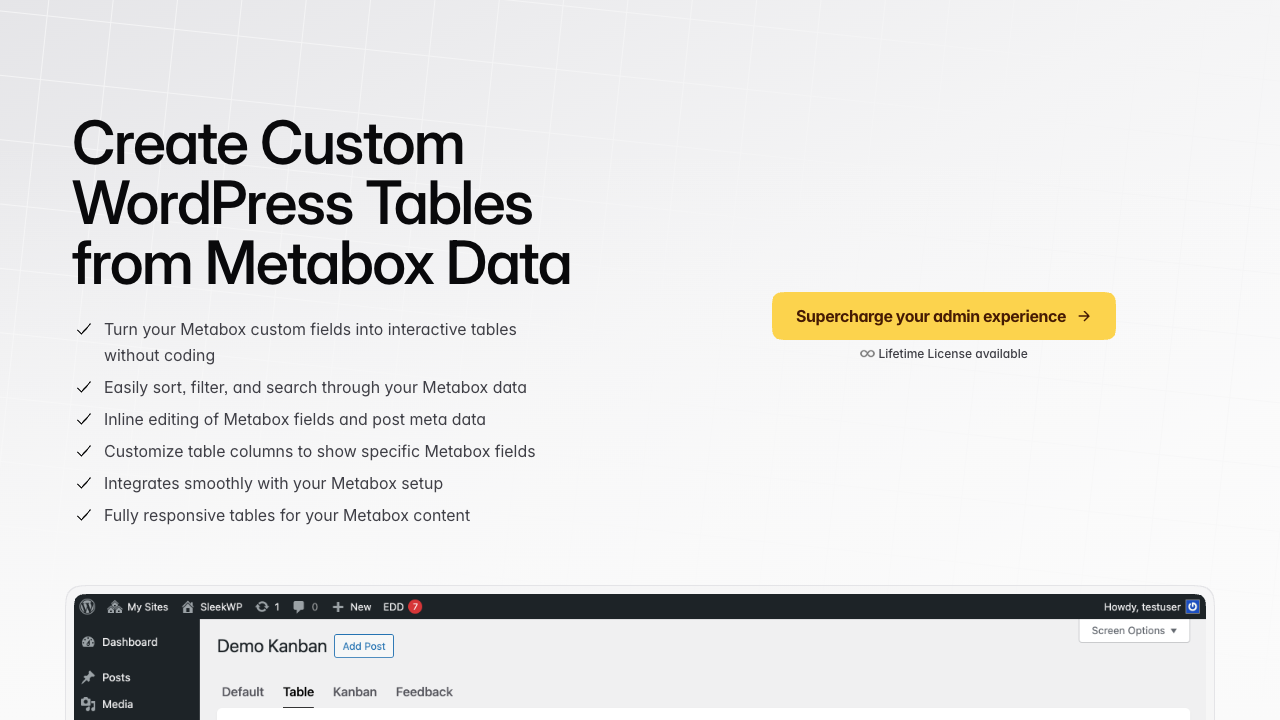Open comments via speech bubble icon
Screen dimensions: 1280x720
[x=303, y=607]
